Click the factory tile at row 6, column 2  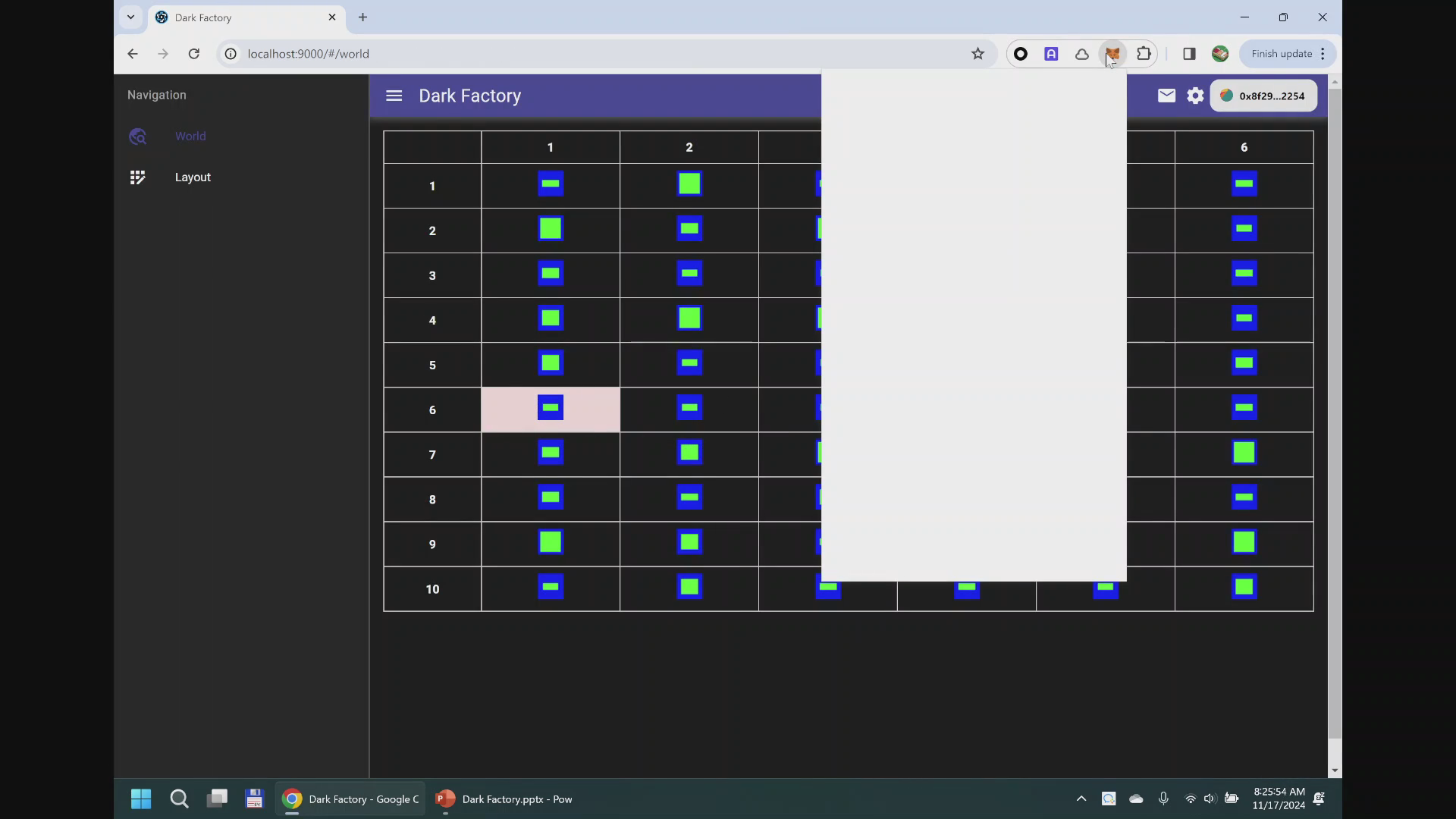[x=689, y=408]
